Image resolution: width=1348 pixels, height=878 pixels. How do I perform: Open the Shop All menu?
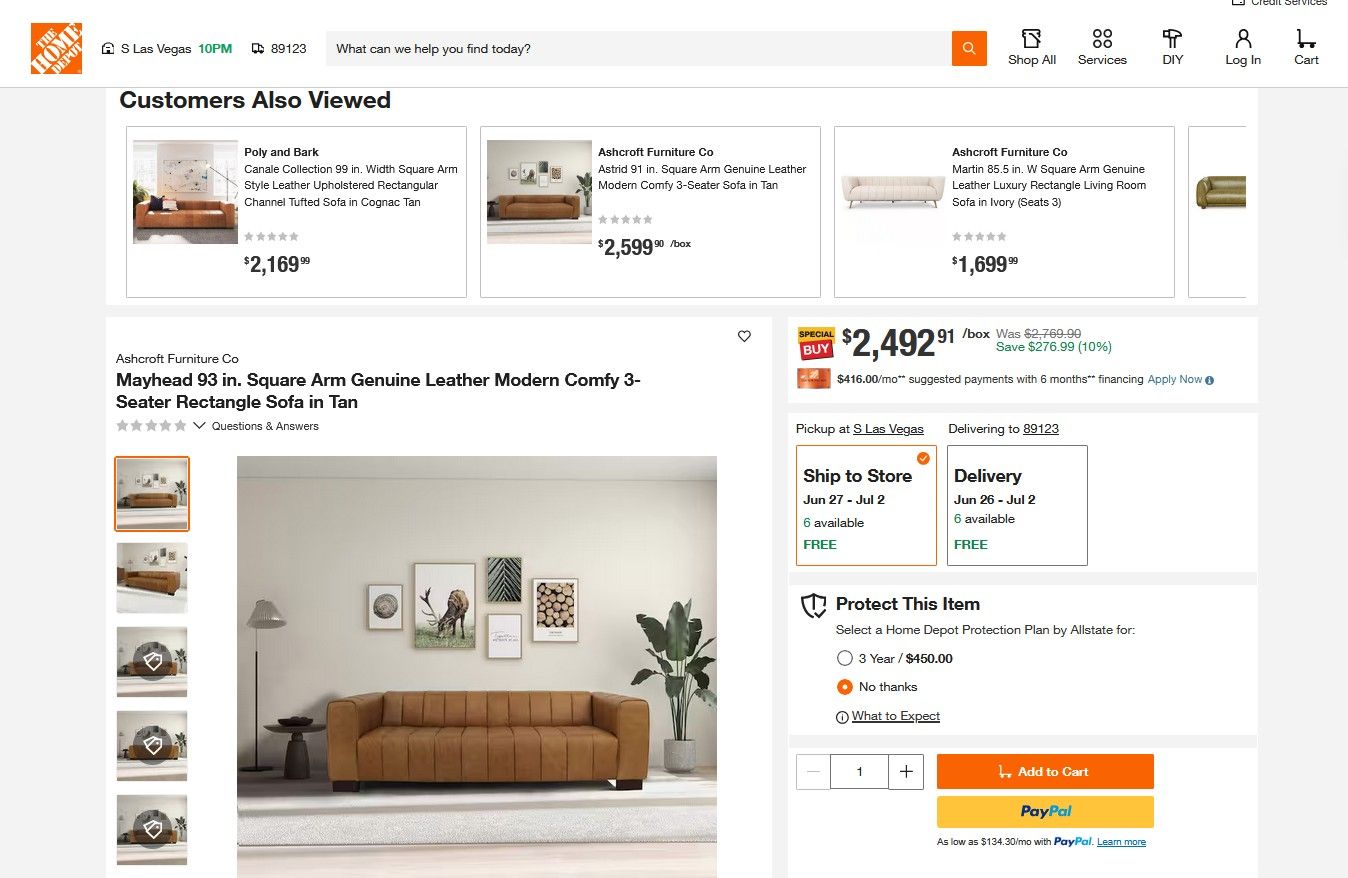click(x=1031, y=48)
